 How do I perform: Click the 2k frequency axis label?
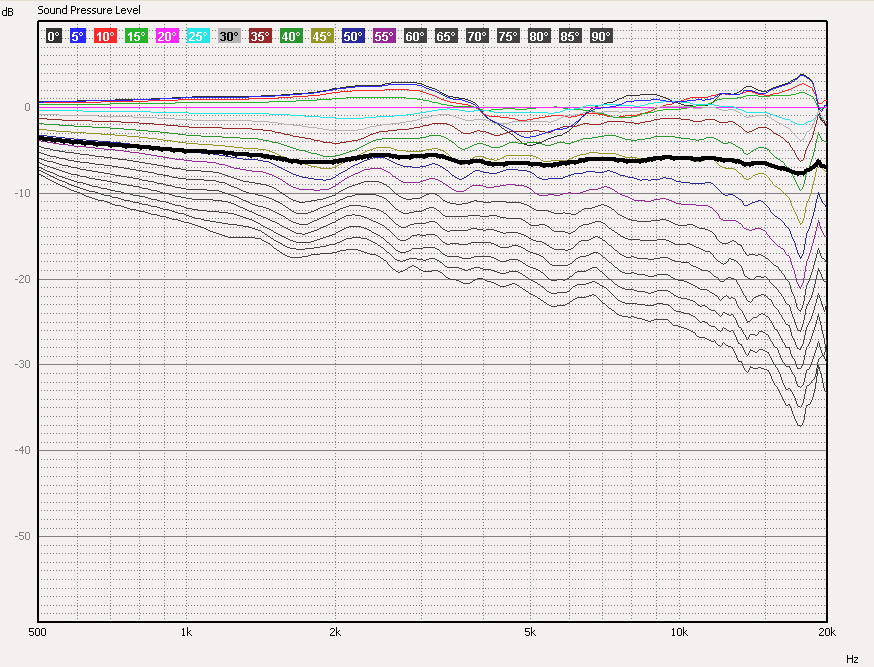coord(335,632)
